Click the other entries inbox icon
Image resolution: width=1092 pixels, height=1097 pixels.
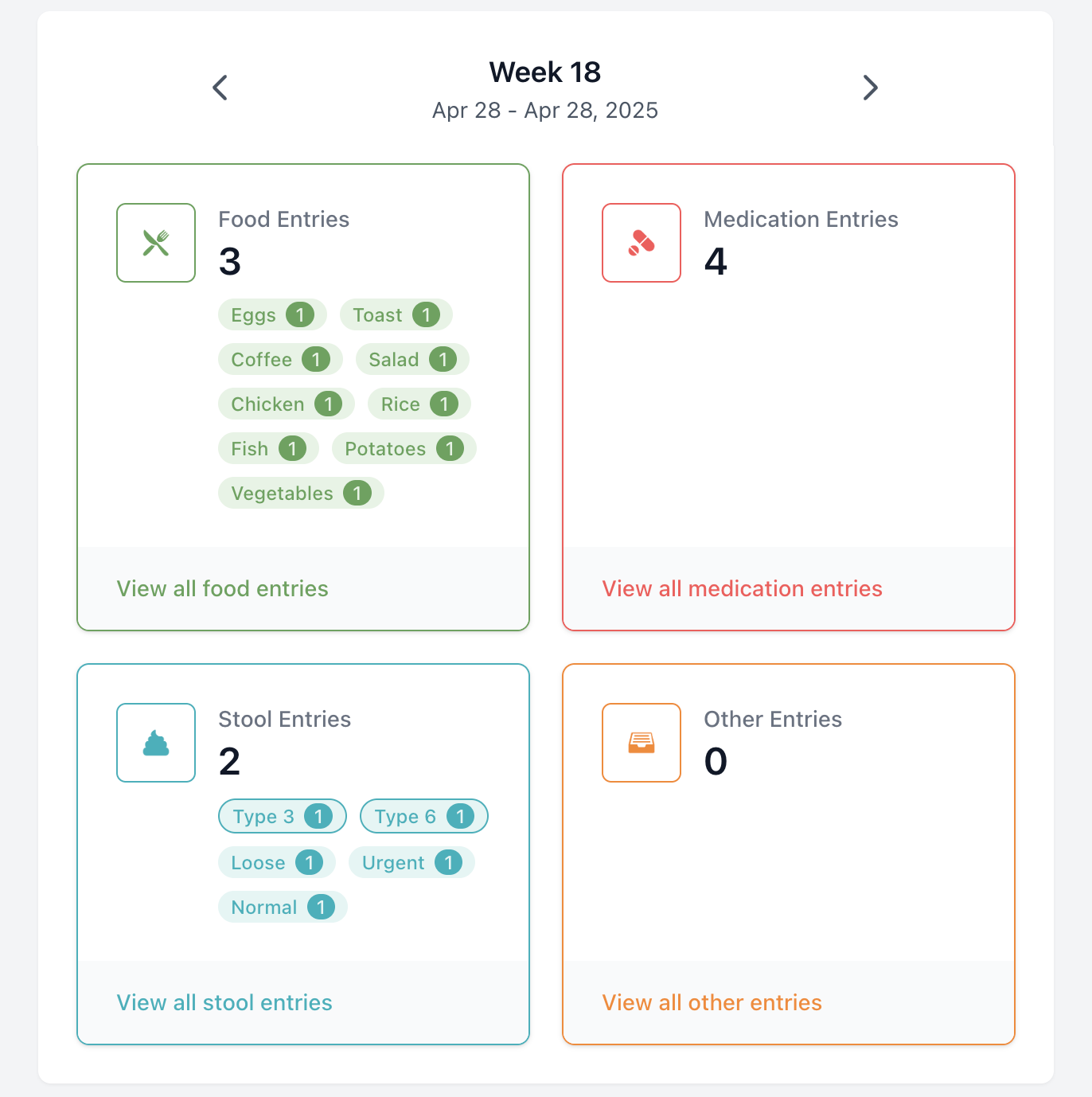click(x=642, y=743)
